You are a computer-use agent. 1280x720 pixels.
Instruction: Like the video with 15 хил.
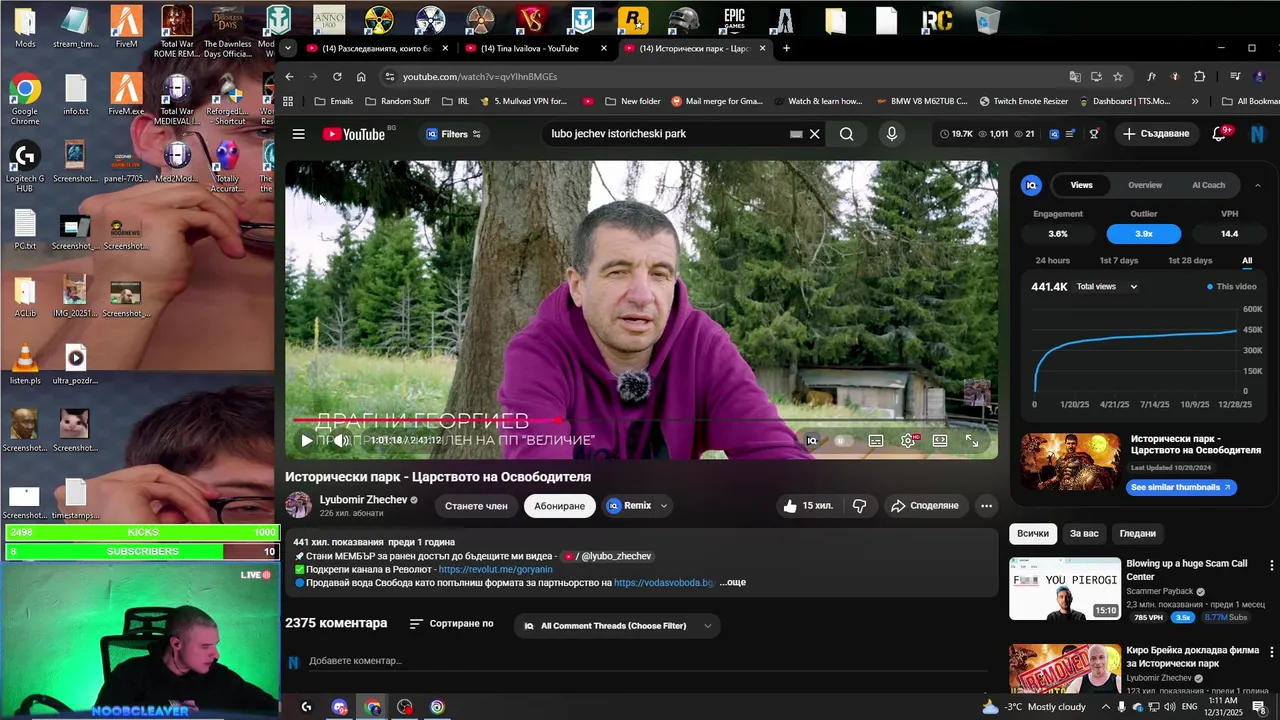click(808, 506)
